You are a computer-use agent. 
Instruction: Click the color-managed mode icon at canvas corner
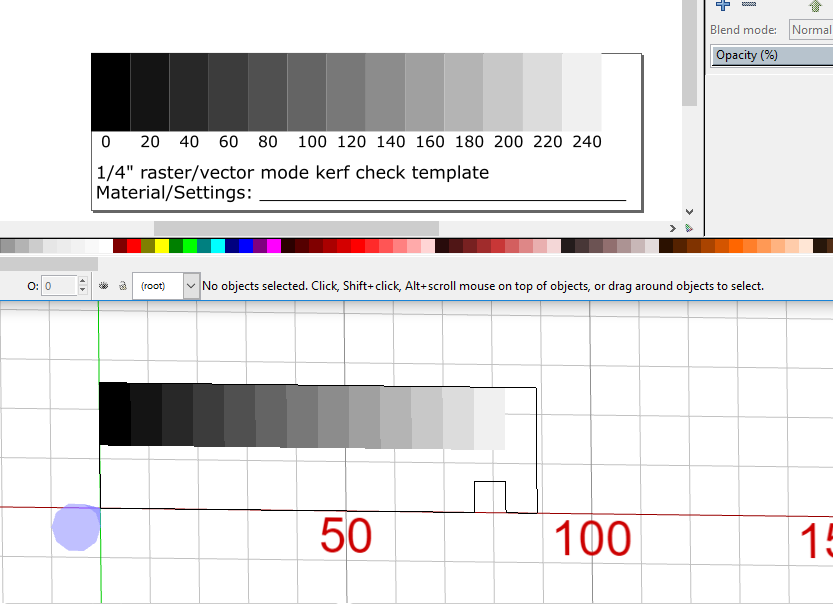coord(689,228)
